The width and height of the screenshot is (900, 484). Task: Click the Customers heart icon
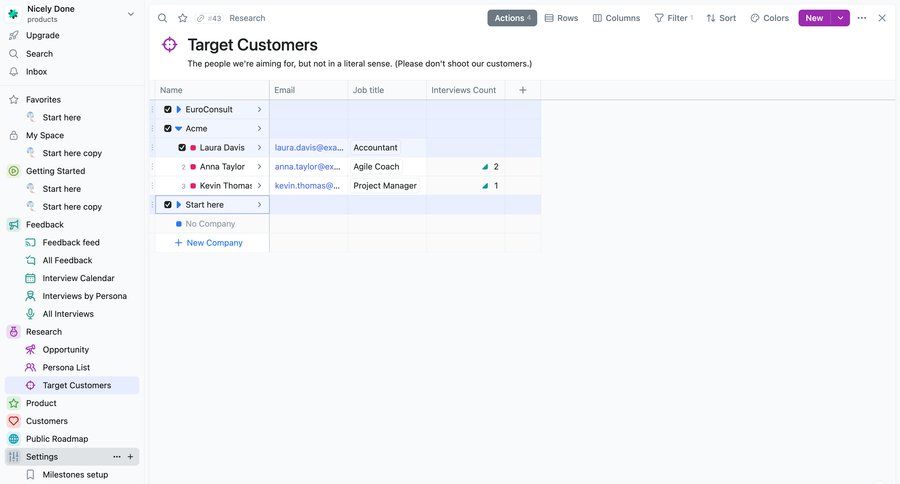[14, 421]
